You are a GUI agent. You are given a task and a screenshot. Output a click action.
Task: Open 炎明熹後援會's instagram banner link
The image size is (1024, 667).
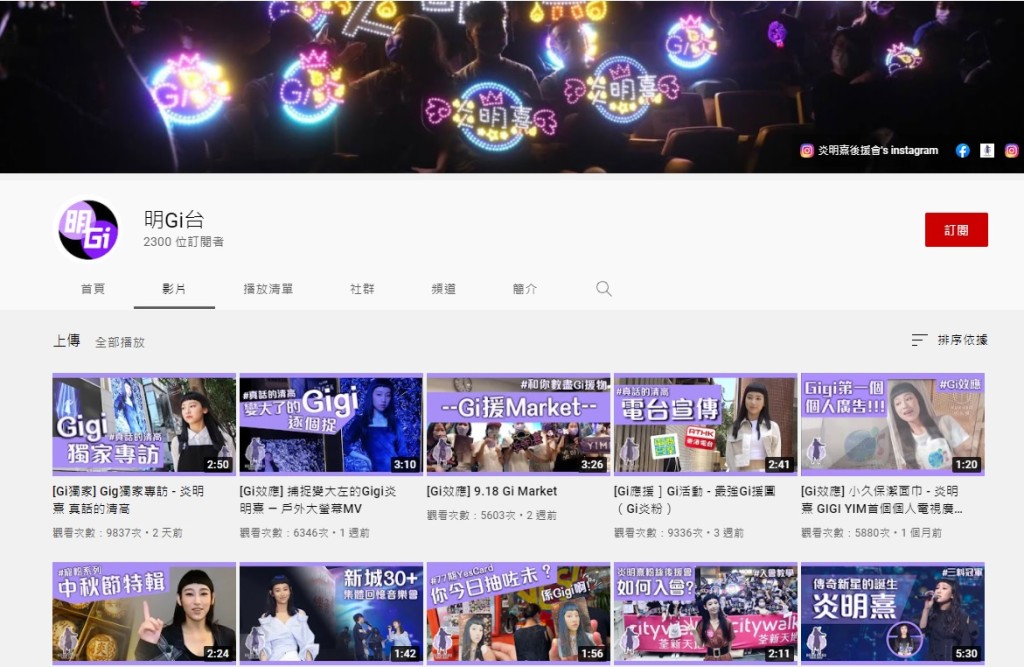tap(869, 151)
